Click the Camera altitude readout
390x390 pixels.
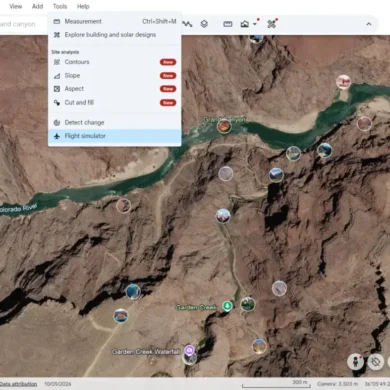point(338,384)
